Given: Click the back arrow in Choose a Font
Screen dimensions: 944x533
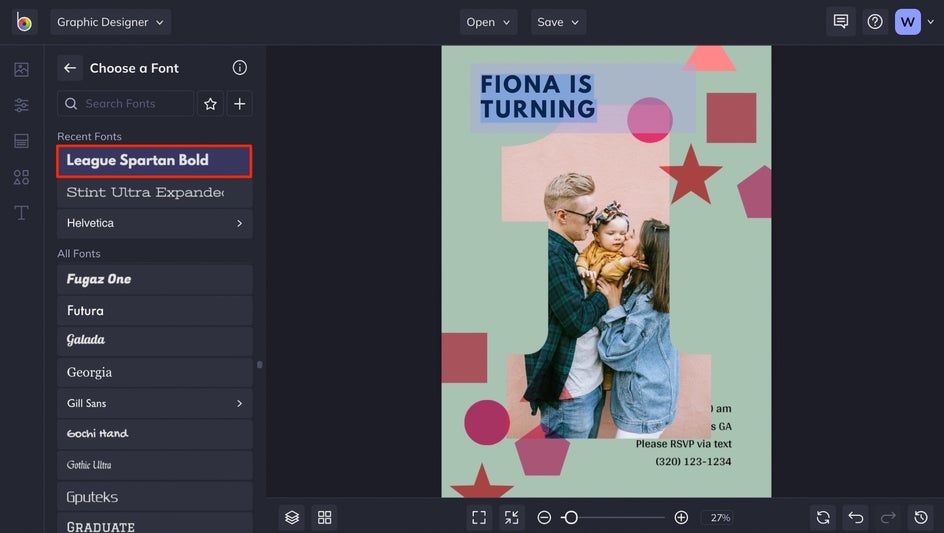Looking at the screenshot, I should coord(70,68).
